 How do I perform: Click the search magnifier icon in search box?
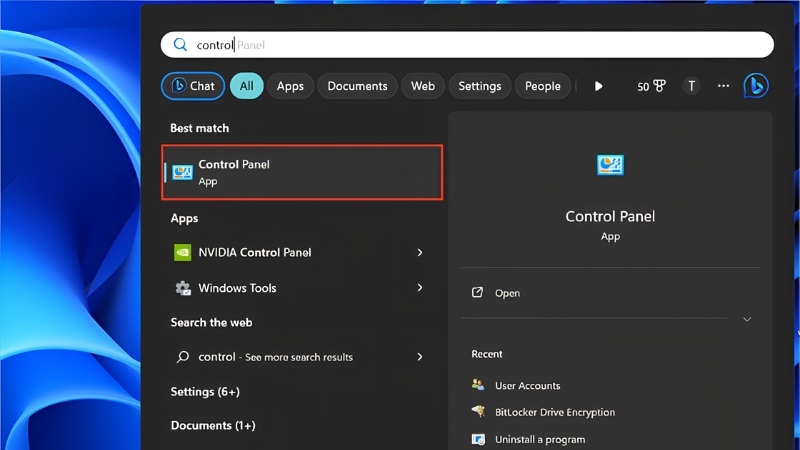point(180,44)
